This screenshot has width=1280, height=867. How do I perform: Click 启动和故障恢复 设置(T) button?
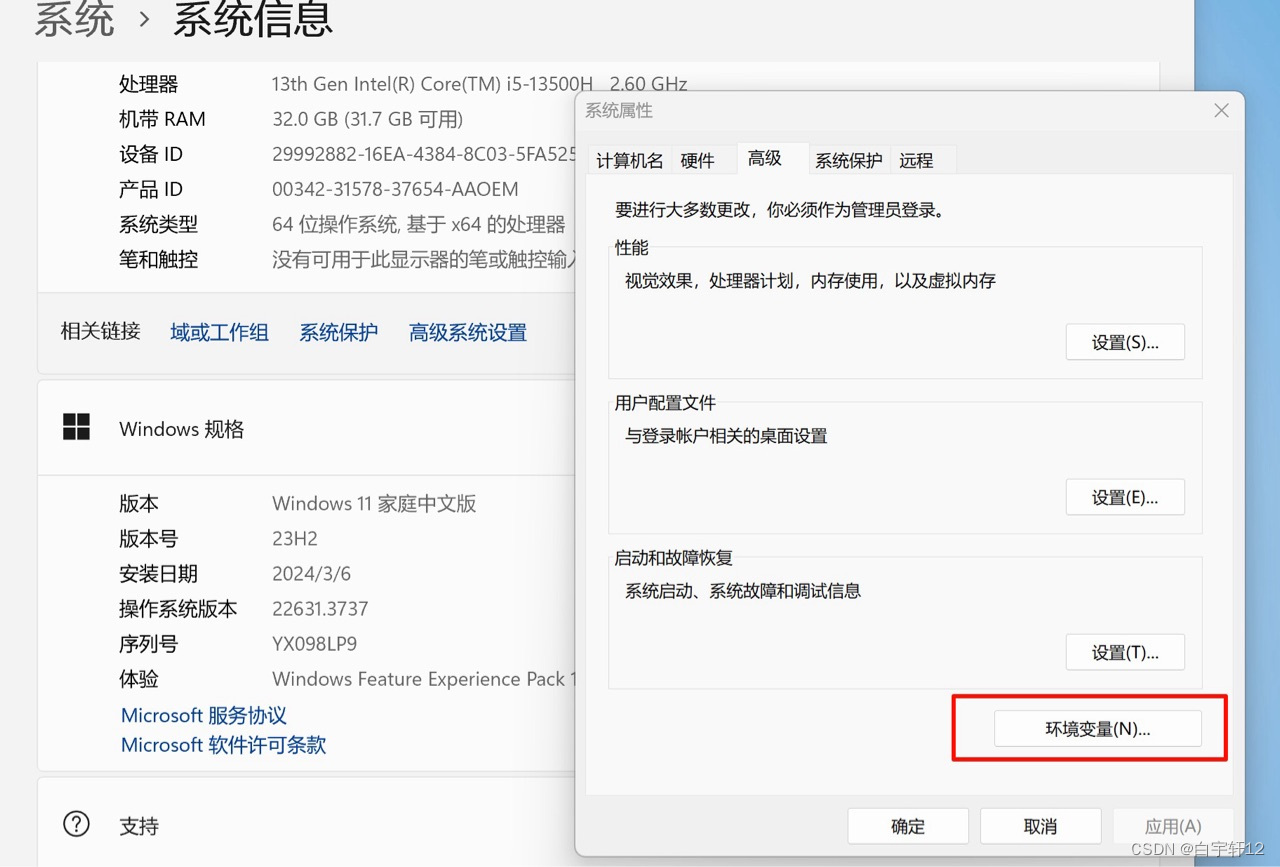coord(1125,652)
